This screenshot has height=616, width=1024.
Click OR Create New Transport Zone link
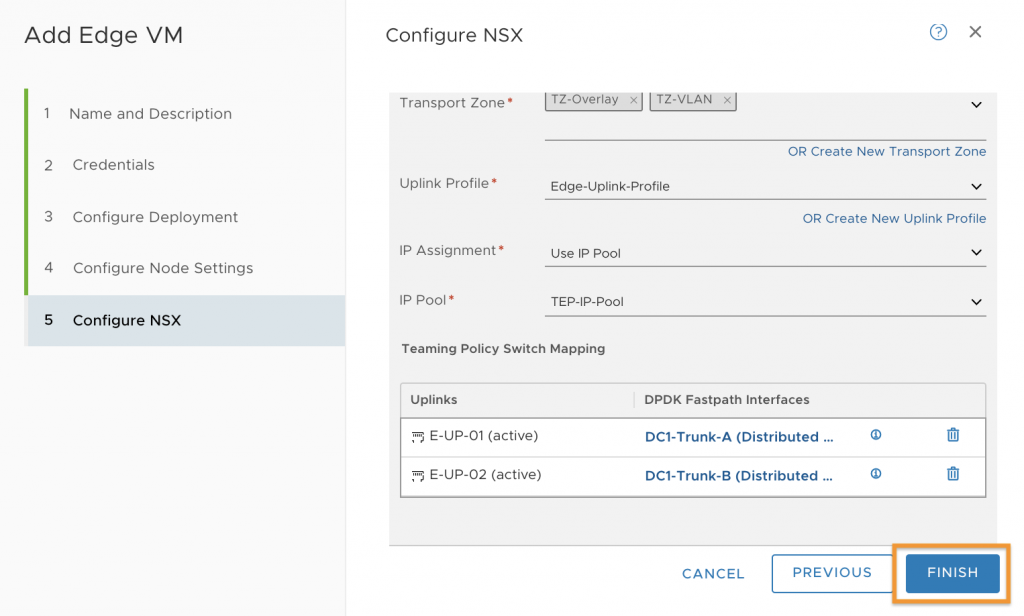(886, 152)
